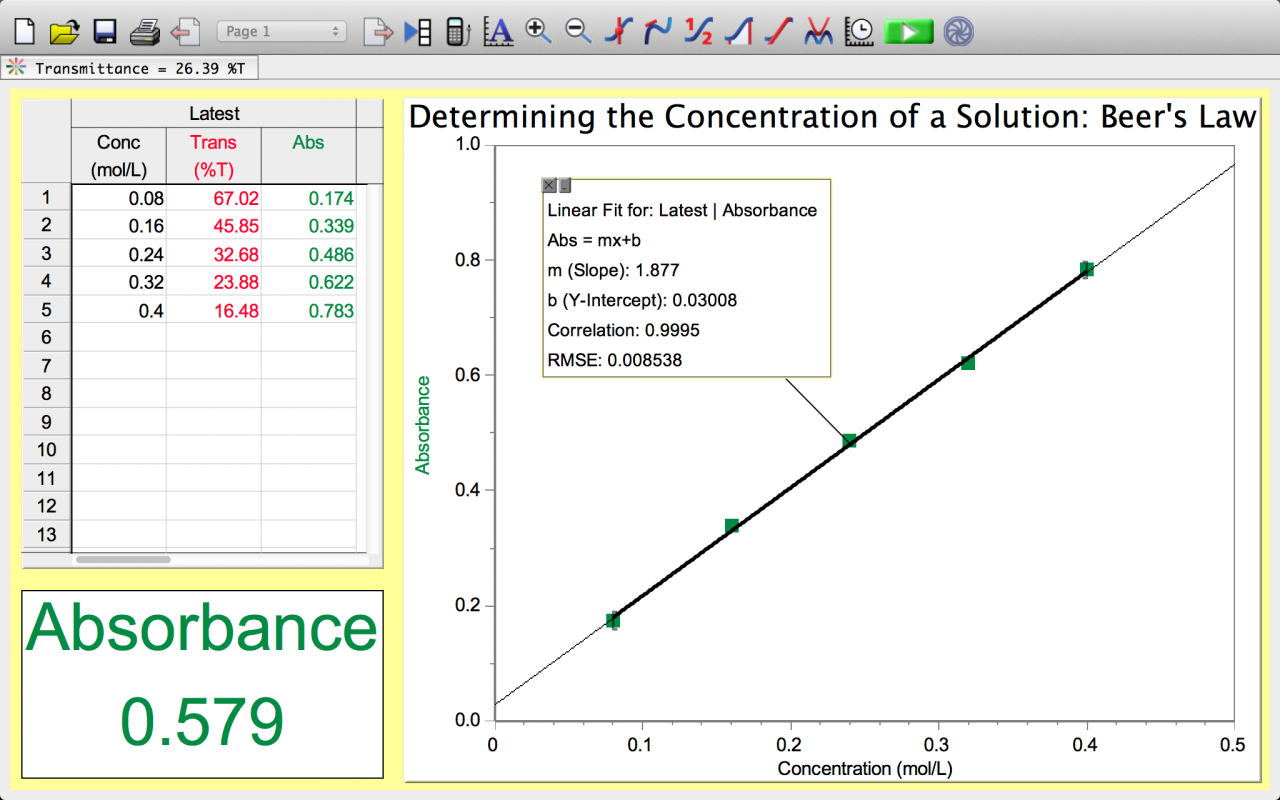Close the Linear Fit info box
This screenshot has width=1280, height=800.
[x=549, y=186]
